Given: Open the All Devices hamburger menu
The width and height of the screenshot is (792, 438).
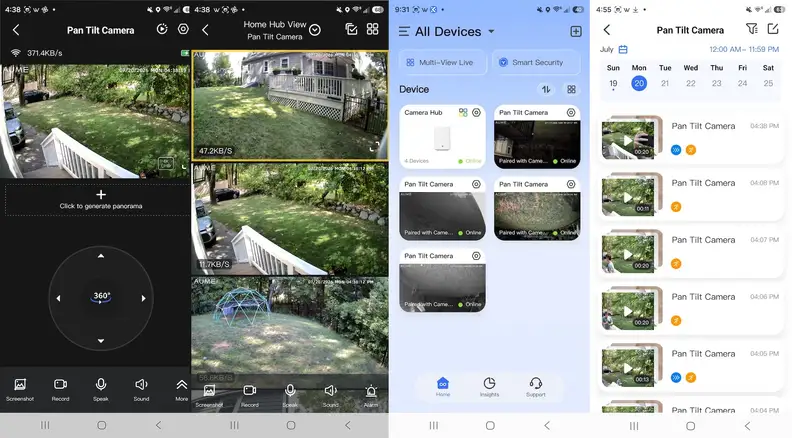Looking at the screenshot, I should coord(404,31).
